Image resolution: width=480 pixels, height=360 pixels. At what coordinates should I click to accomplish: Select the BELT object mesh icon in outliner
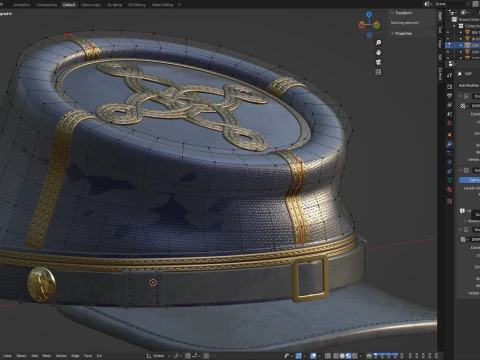coord(467,32)
